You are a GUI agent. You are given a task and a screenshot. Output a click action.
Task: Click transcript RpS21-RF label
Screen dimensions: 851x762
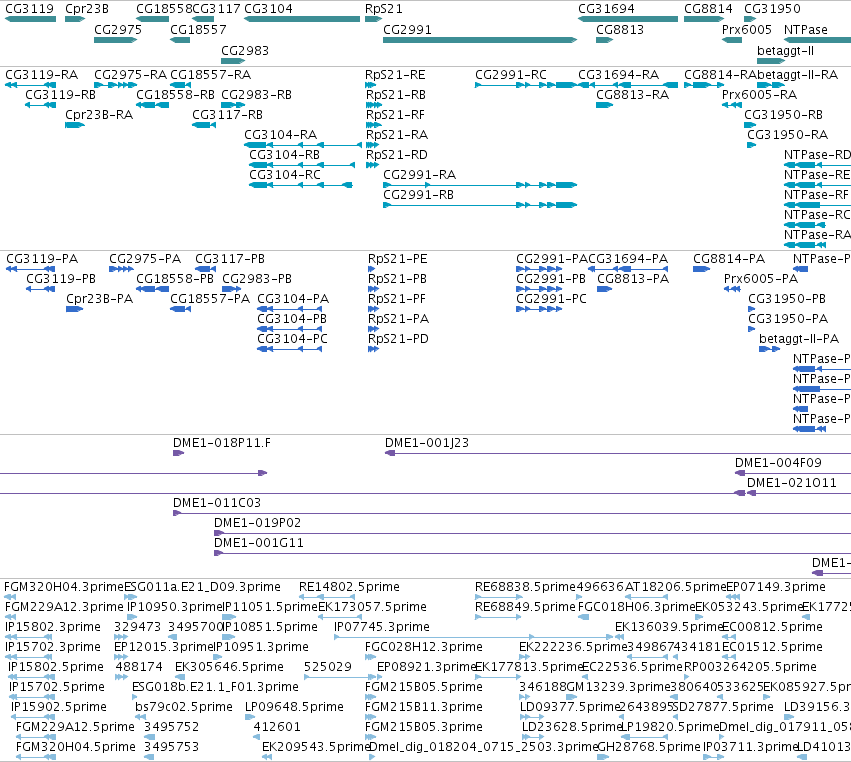(x=395, y=115)
